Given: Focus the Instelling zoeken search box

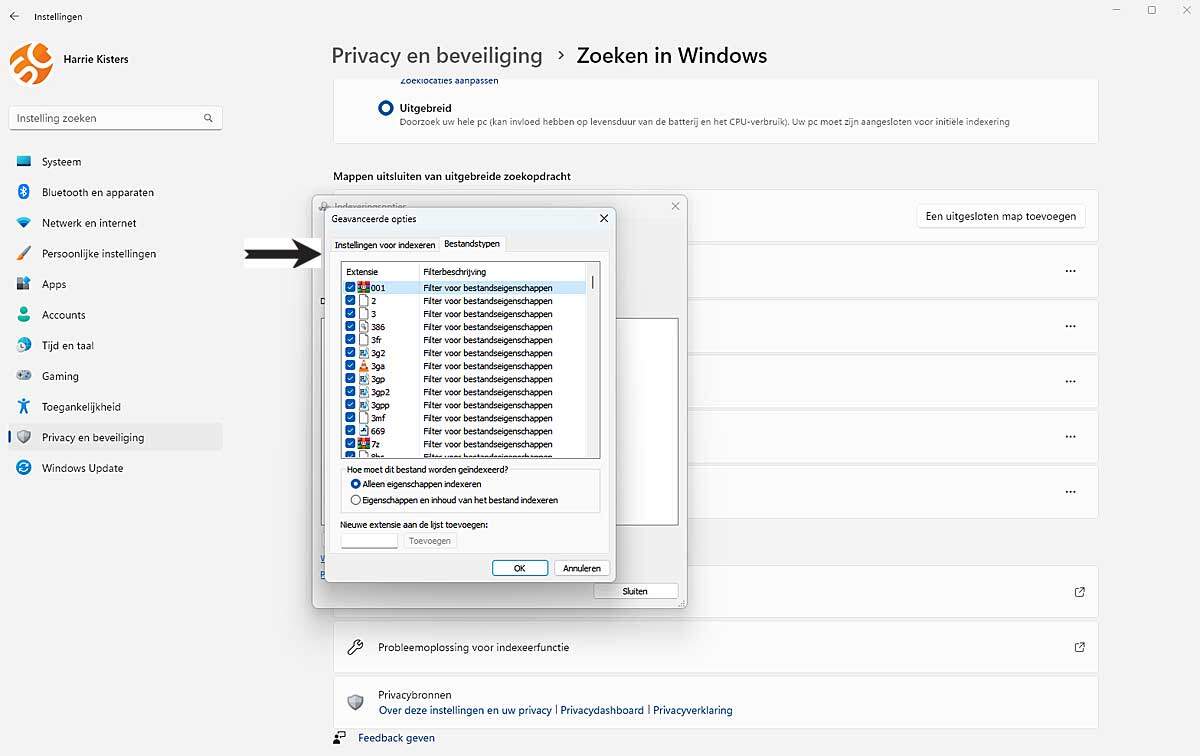Looking at the screenshot, I should tap(115, 118).
